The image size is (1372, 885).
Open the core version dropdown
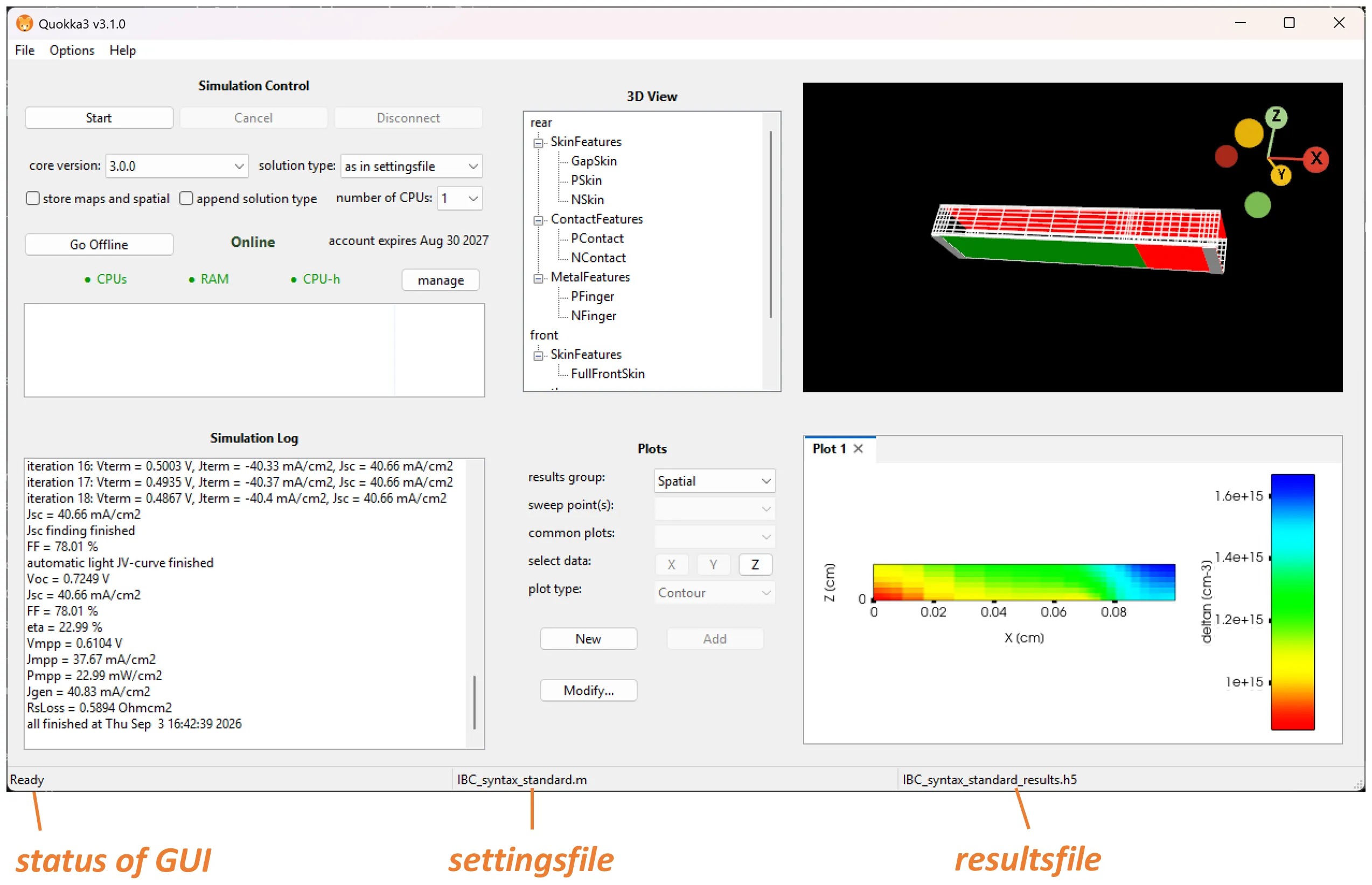point(177,166)
